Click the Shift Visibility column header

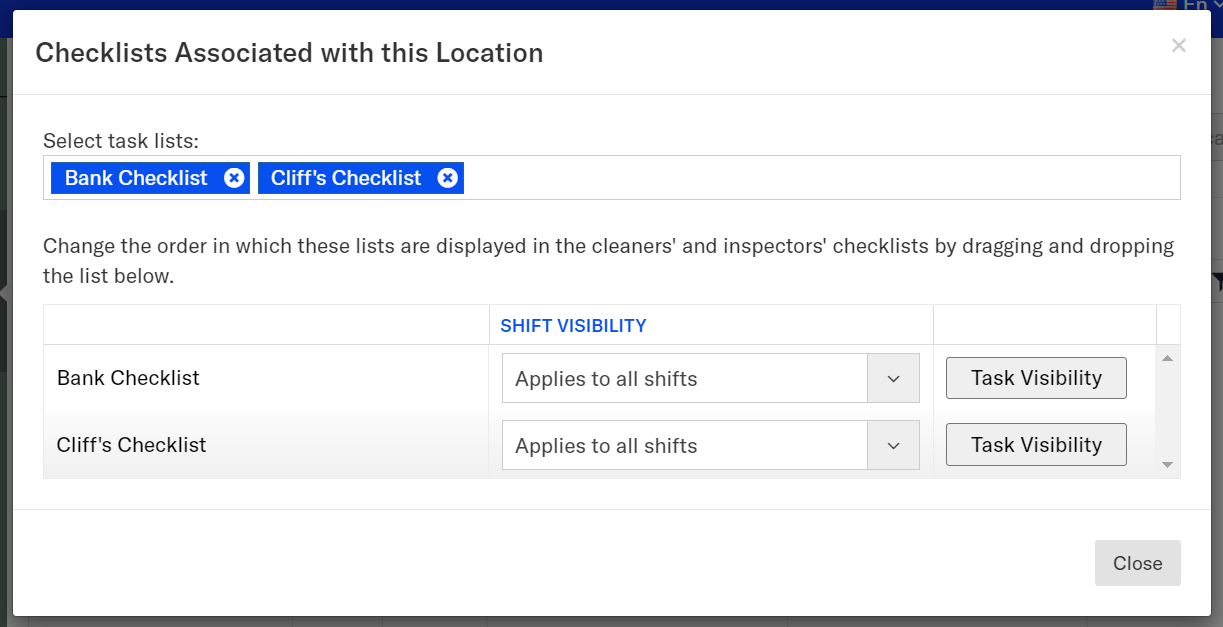click(573, 325)
